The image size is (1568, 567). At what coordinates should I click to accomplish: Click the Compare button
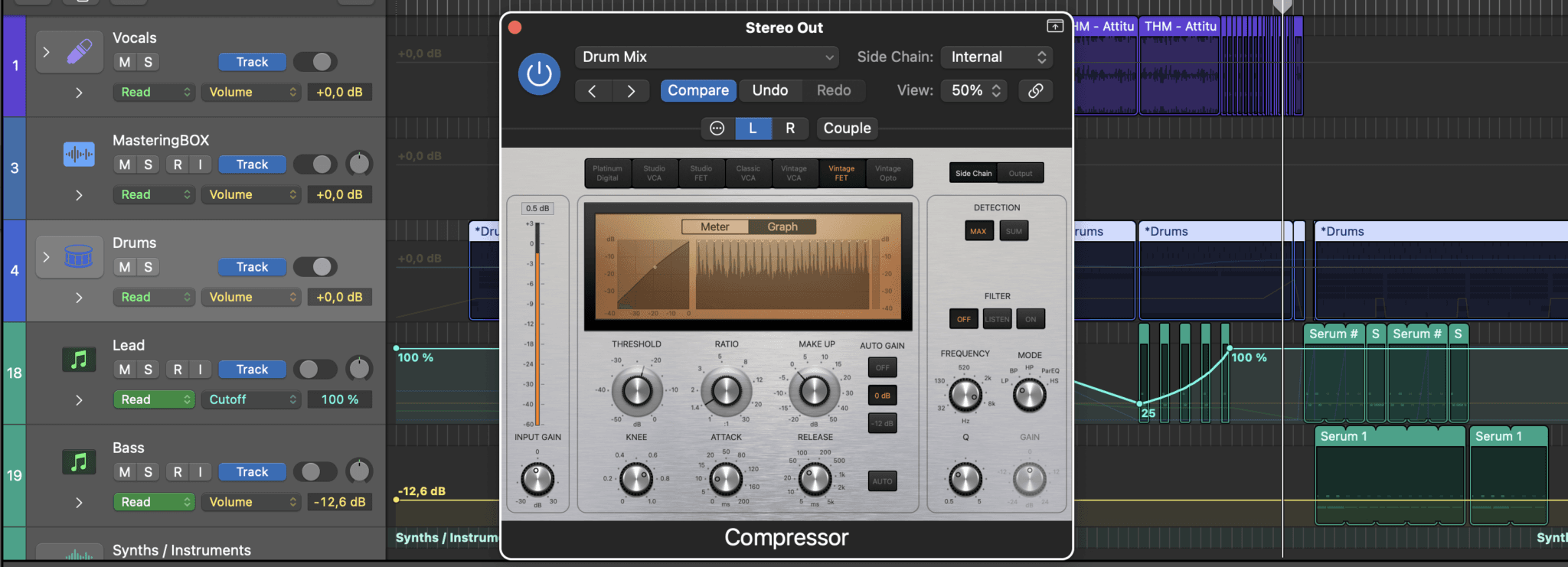click(697, 90)
